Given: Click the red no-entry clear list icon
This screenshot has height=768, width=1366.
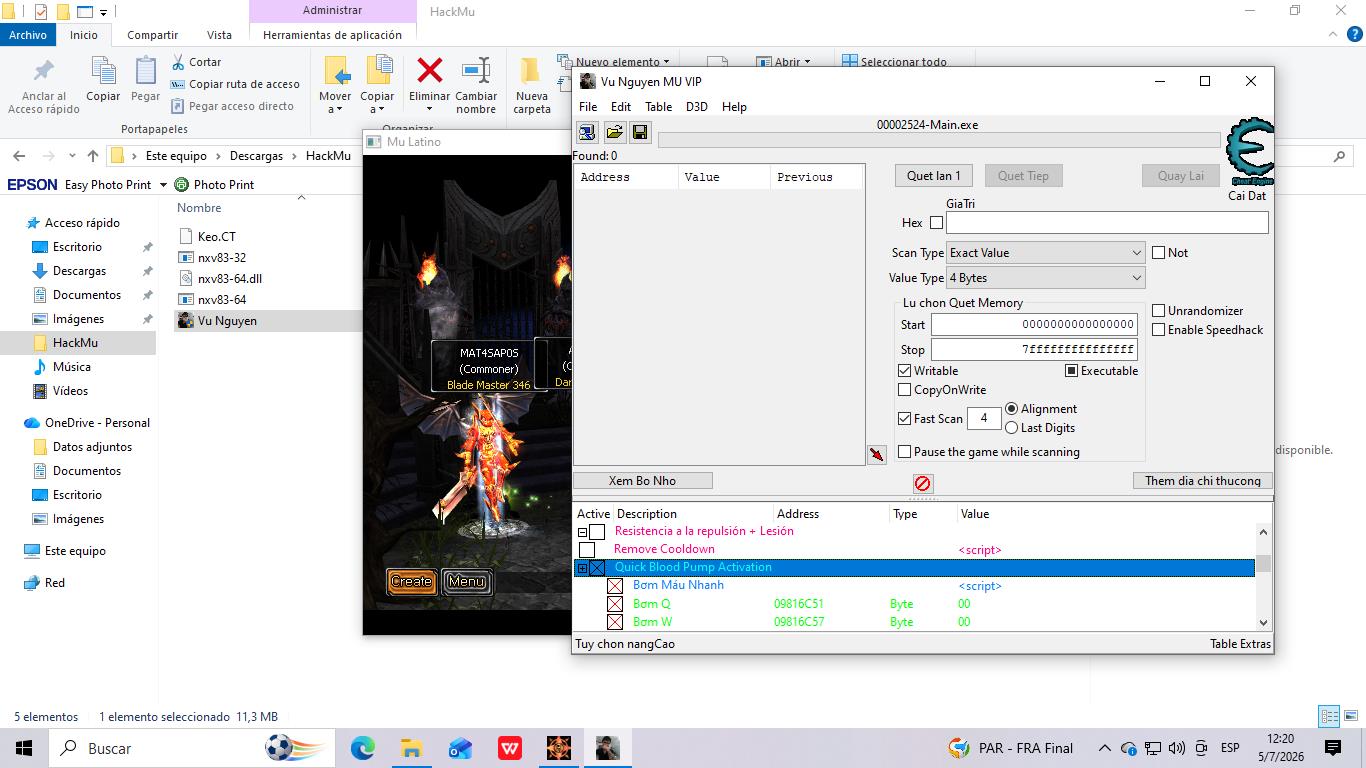Looking at the screenshot, I should 923,483.
